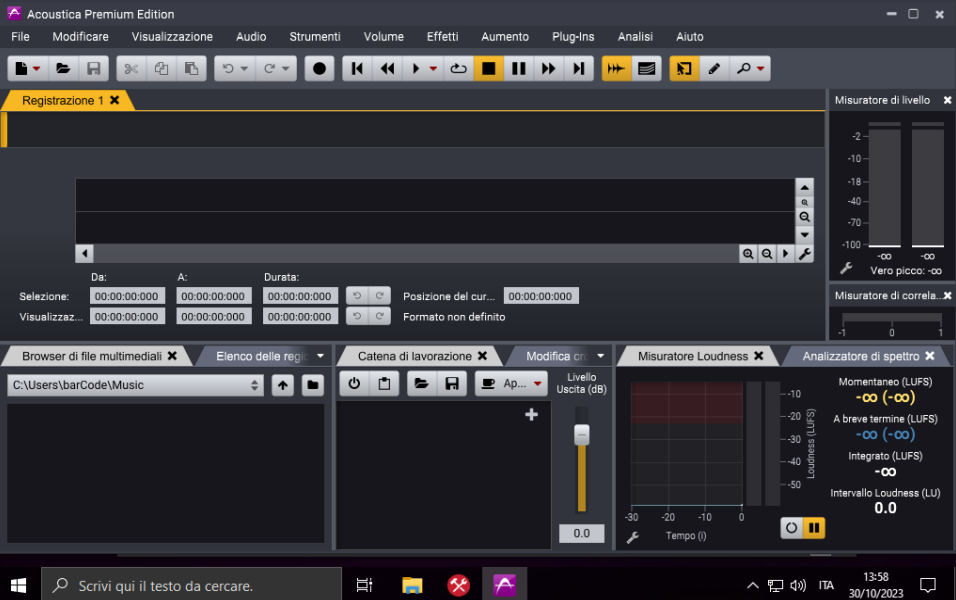Image resolution: width=956 pixels, height=600 pixels.
Task: Click the Ap... apply button
Action: pos(506,384)
